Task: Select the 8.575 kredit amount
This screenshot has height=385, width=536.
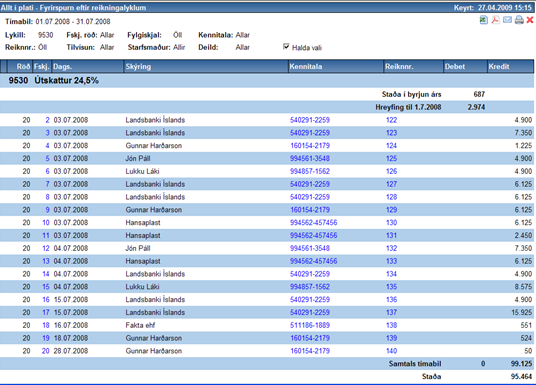Action: coord(523,287)
